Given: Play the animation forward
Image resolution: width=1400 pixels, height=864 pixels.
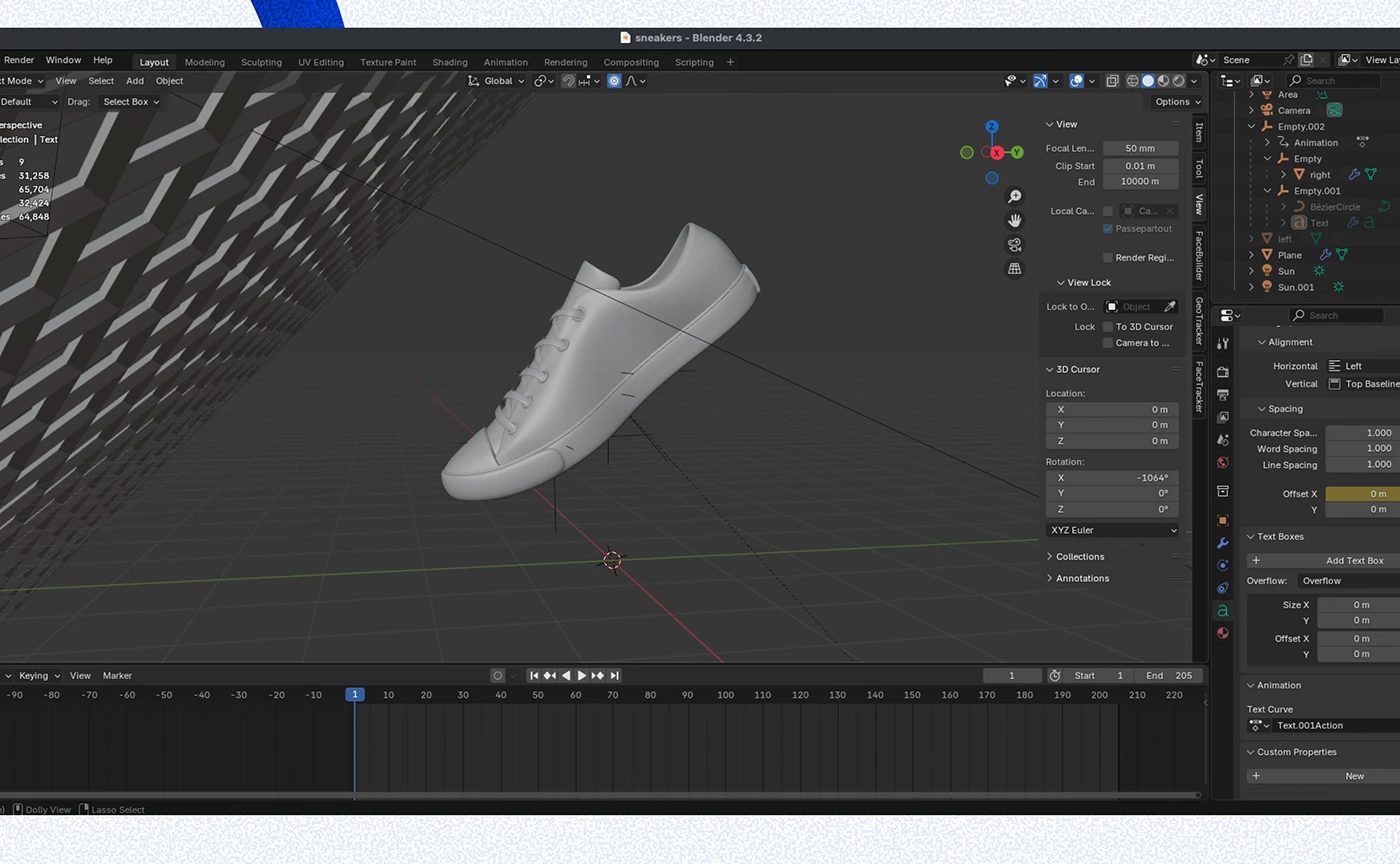Looking at the screenshot, I should point(582,676).
